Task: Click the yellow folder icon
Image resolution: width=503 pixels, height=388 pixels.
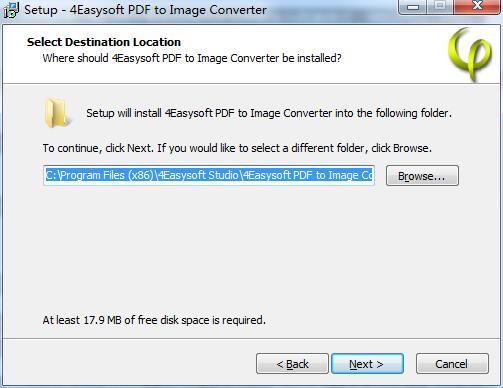Action: (57, 113)
